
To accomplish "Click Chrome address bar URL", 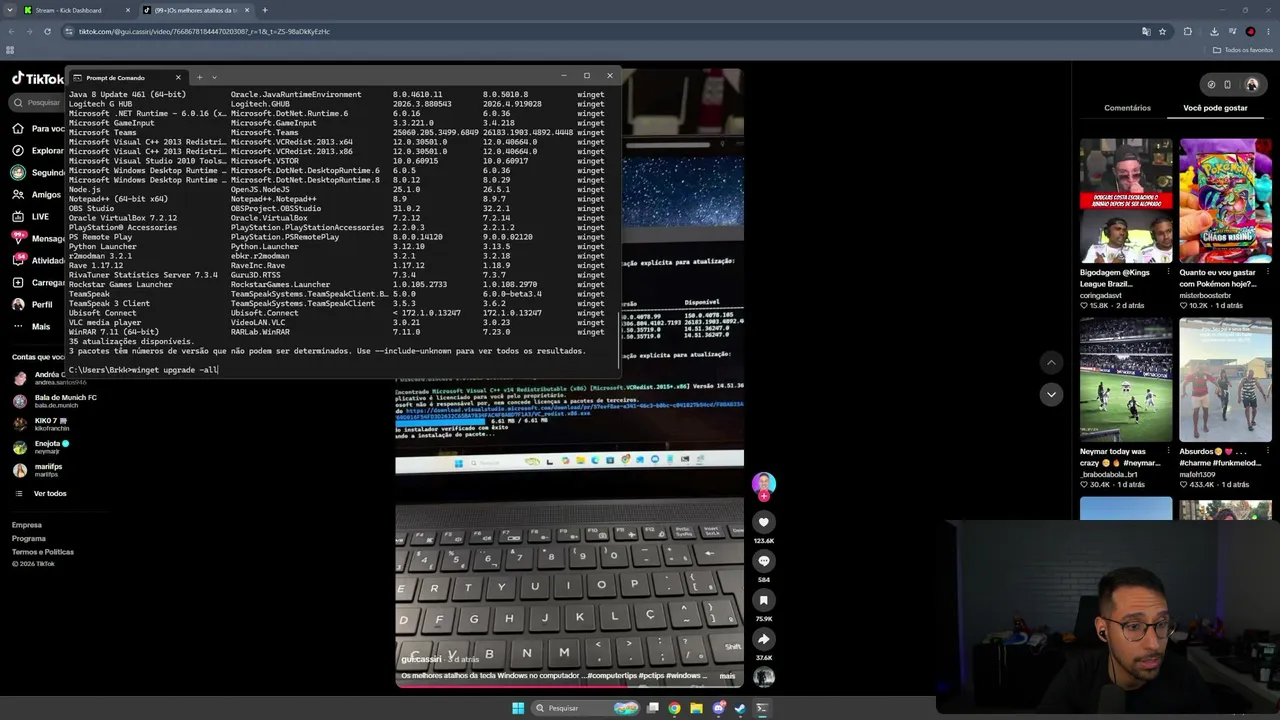I will [x=204, y=31].
